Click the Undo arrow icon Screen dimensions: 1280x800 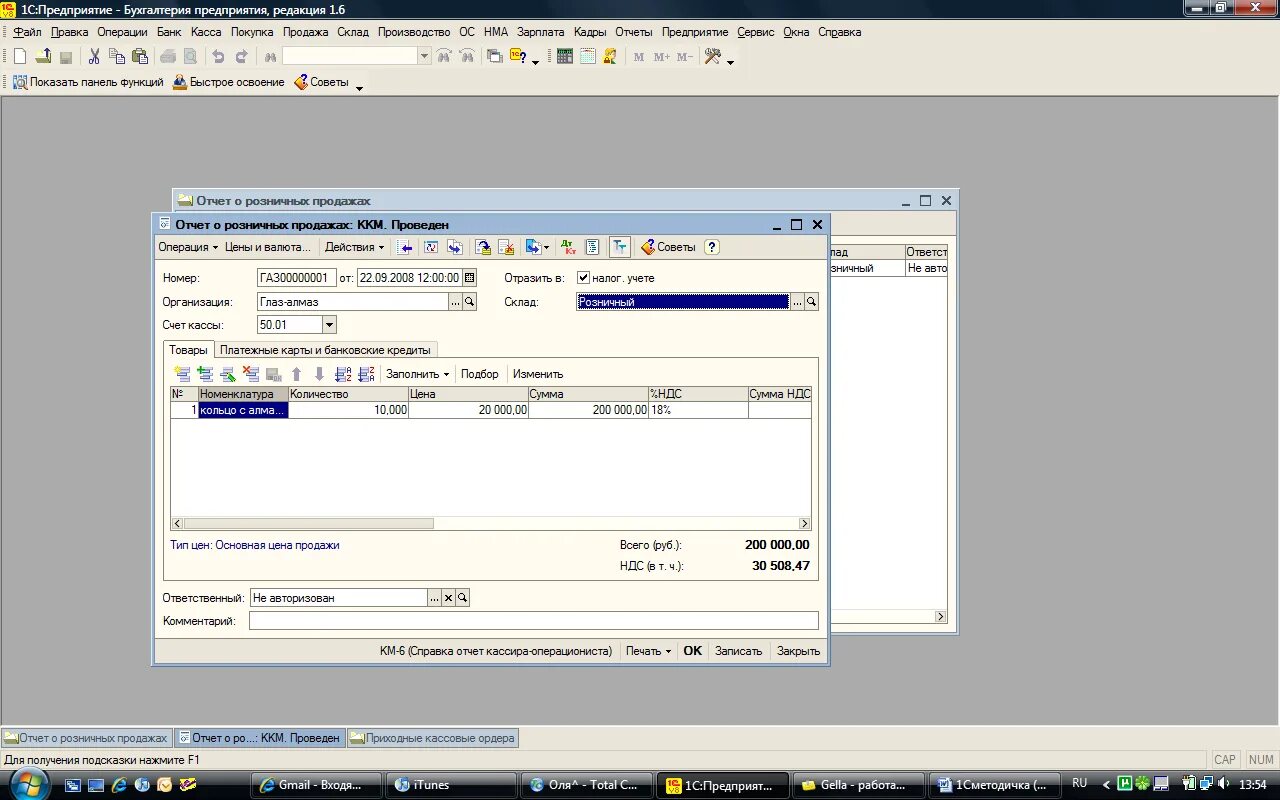point(219,57)
